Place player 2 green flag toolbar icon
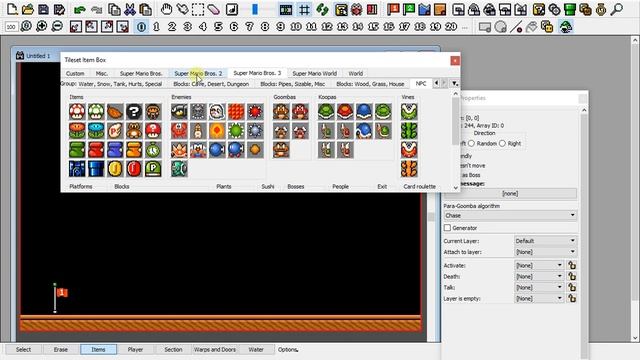The image size is (640, 360). 409,9
